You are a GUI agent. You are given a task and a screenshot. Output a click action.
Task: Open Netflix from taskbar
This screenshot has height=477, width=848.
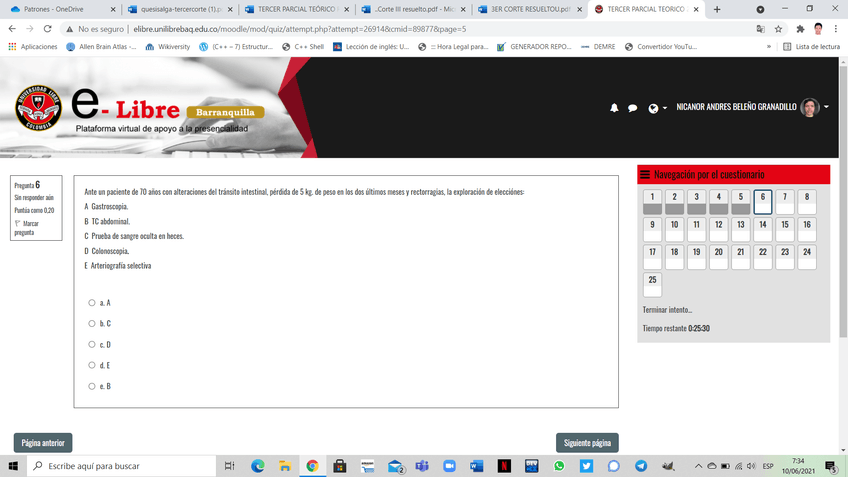[x=504, y=466]
